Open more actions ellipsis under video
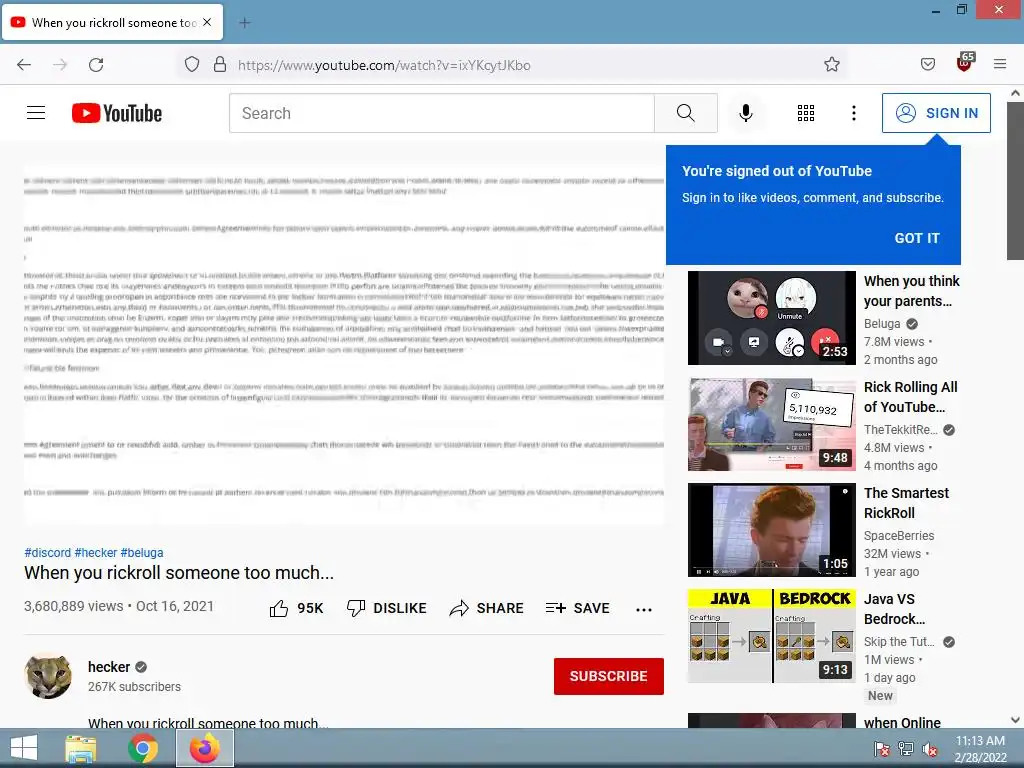The height and width of the screenshot is (768, 1024). 644,609
